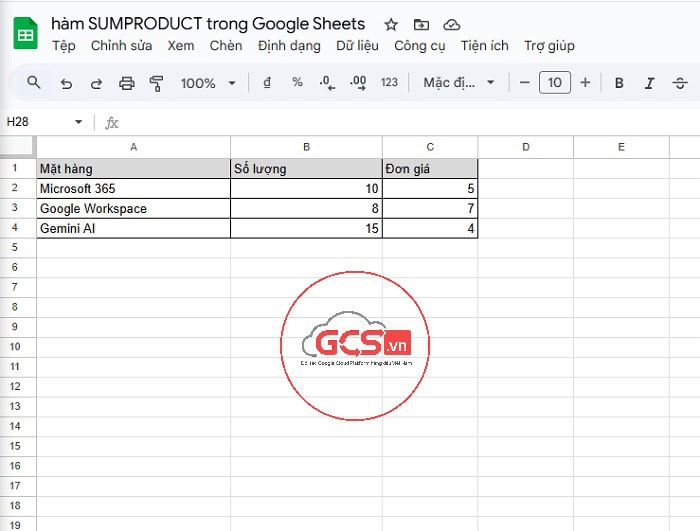Open the Dữ liệu menu

[x=357, y=46]
